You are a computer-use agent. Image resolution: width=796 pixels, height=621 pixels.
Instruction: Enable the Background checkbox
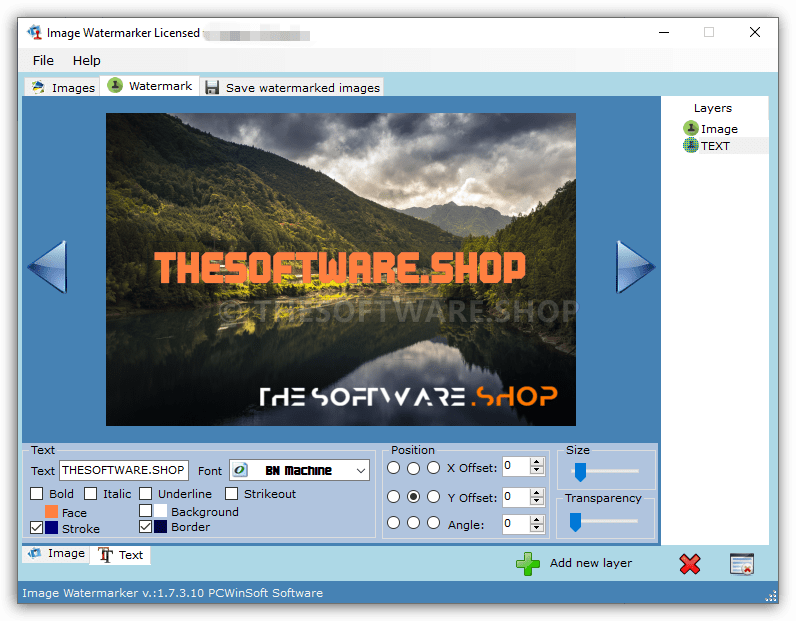[145, 510]
